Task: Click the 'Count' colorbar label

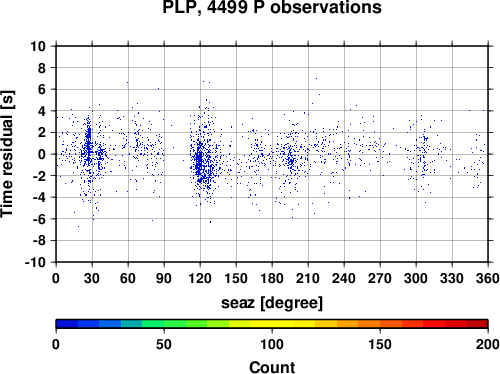Action: 272,367
